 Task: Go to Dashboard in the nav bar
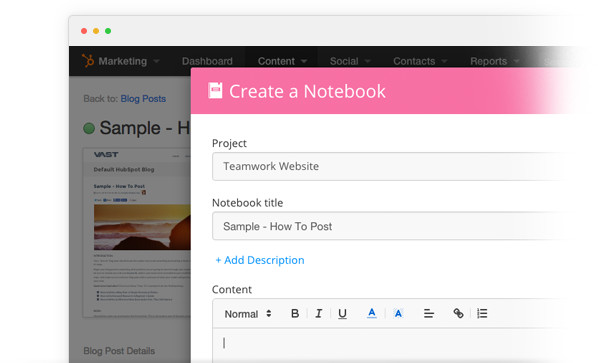[207, 61]
